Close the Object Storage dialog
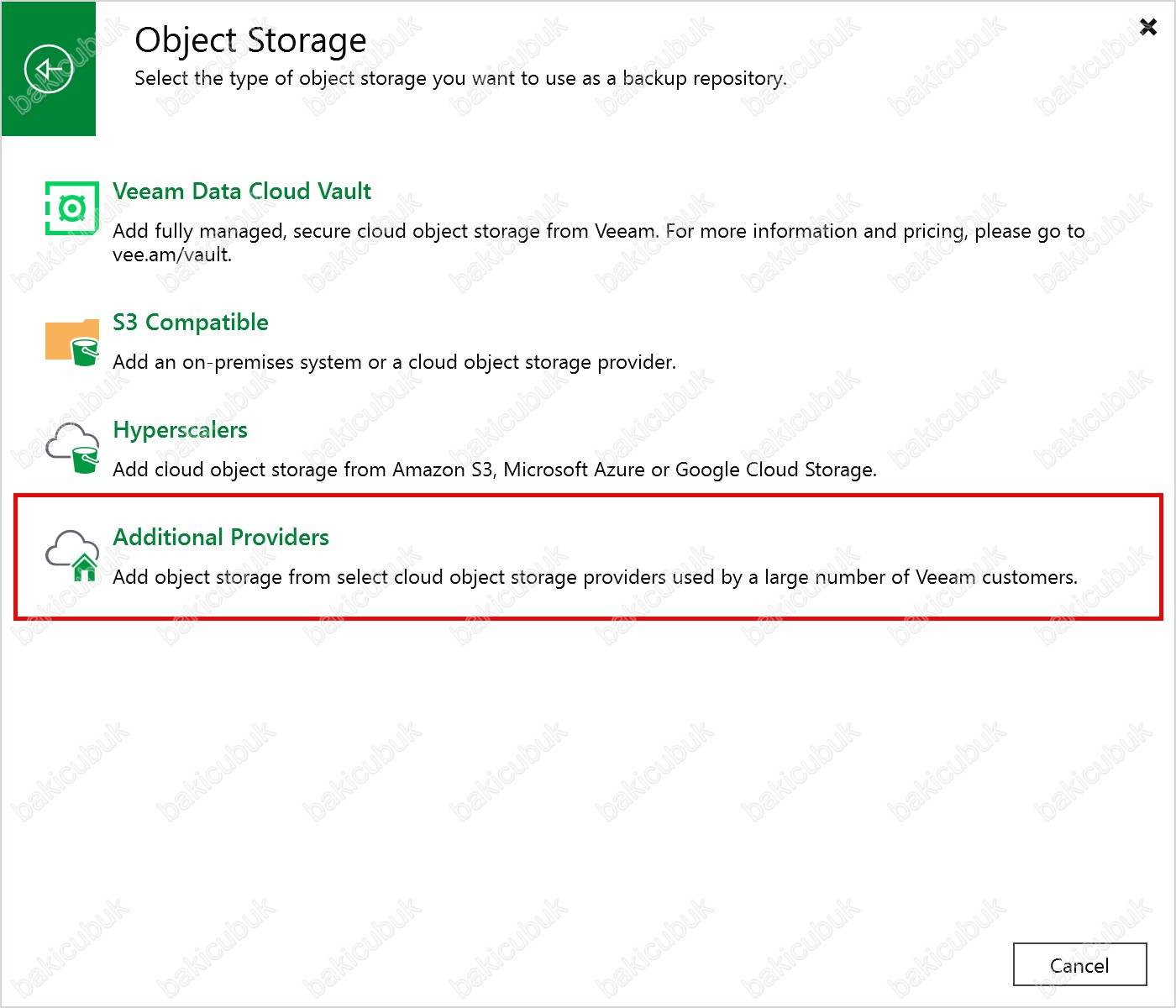This screenshot has width=1176, height=1008. (x=1148, y=28)
